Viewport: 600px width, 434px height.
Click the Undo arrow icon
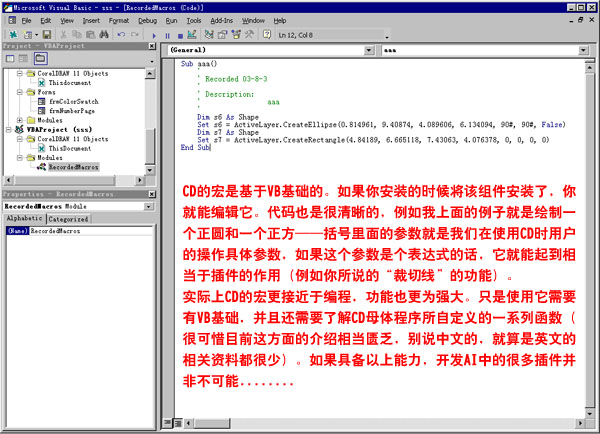[x=121, y=35]
